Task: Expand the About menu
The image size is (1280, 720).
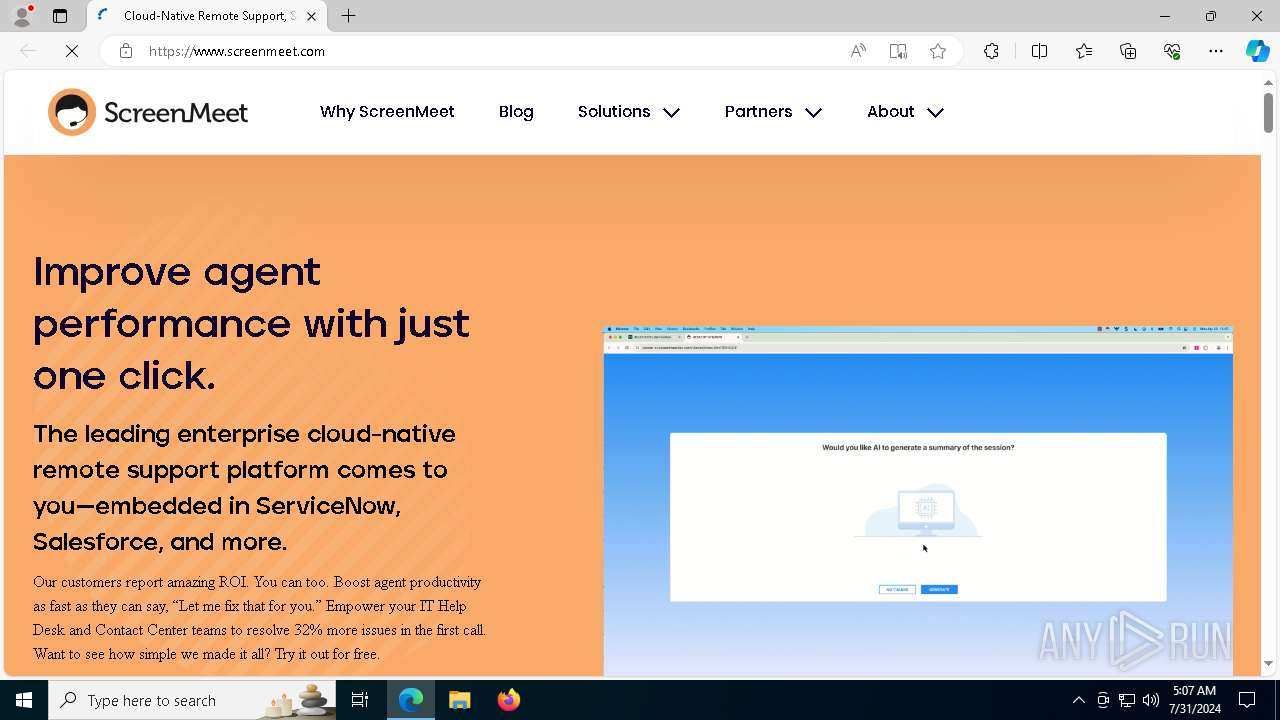Action: (x=906, y=112)
